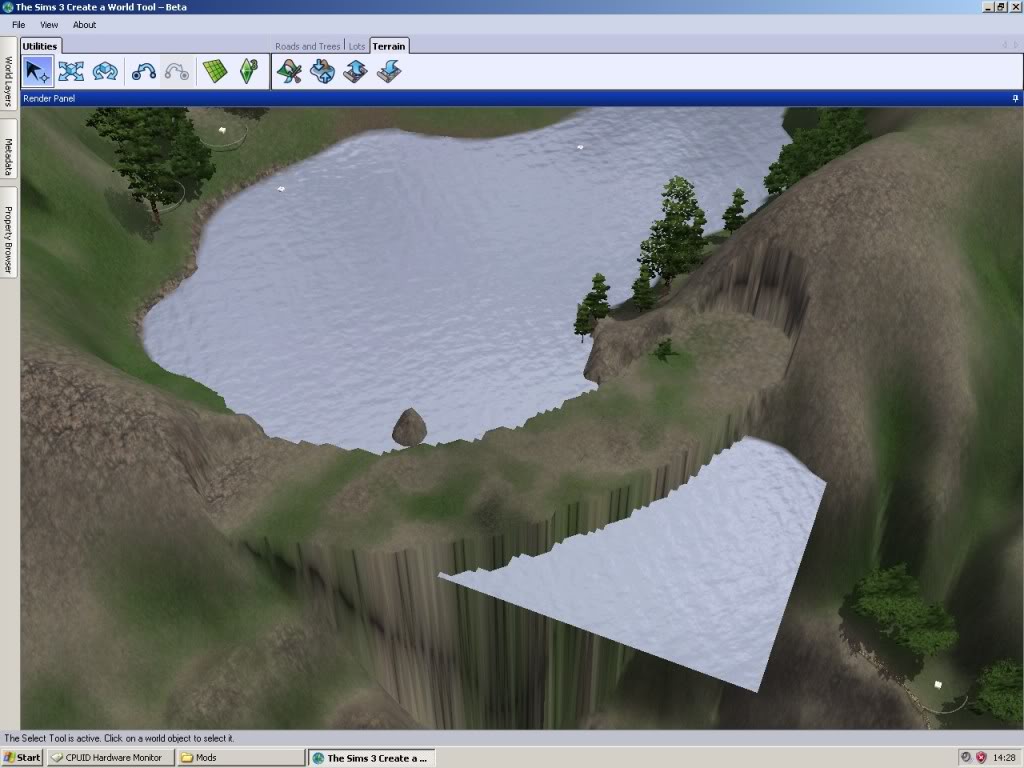Image resolution: width=1024 pixels, height=768 pixels.
Task: Switch to Roads and Trees tab
Action: (308, 46)
